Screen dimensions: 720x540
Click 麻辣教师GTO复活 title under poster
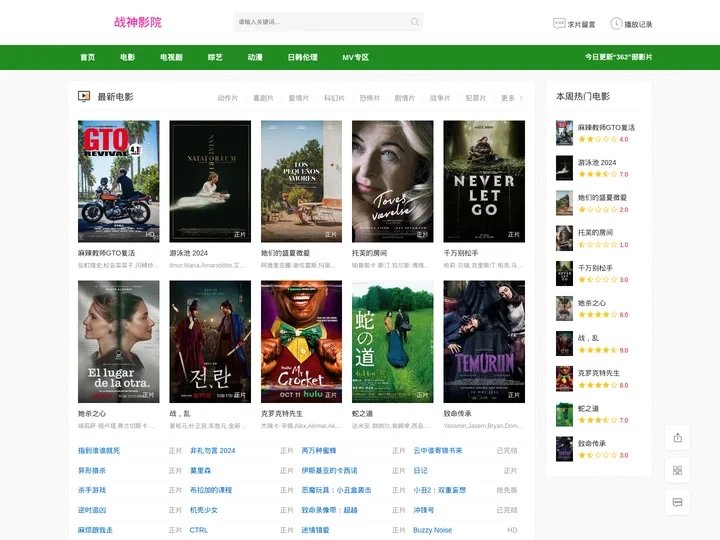tap(107, 253)
